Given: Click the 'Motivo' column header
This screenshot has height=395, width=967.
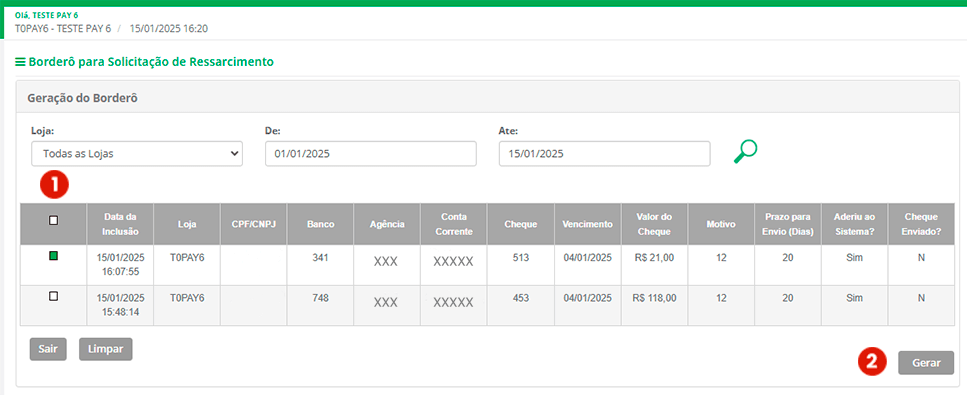Looking at the screenshot, I should click(x=721, y=224).
